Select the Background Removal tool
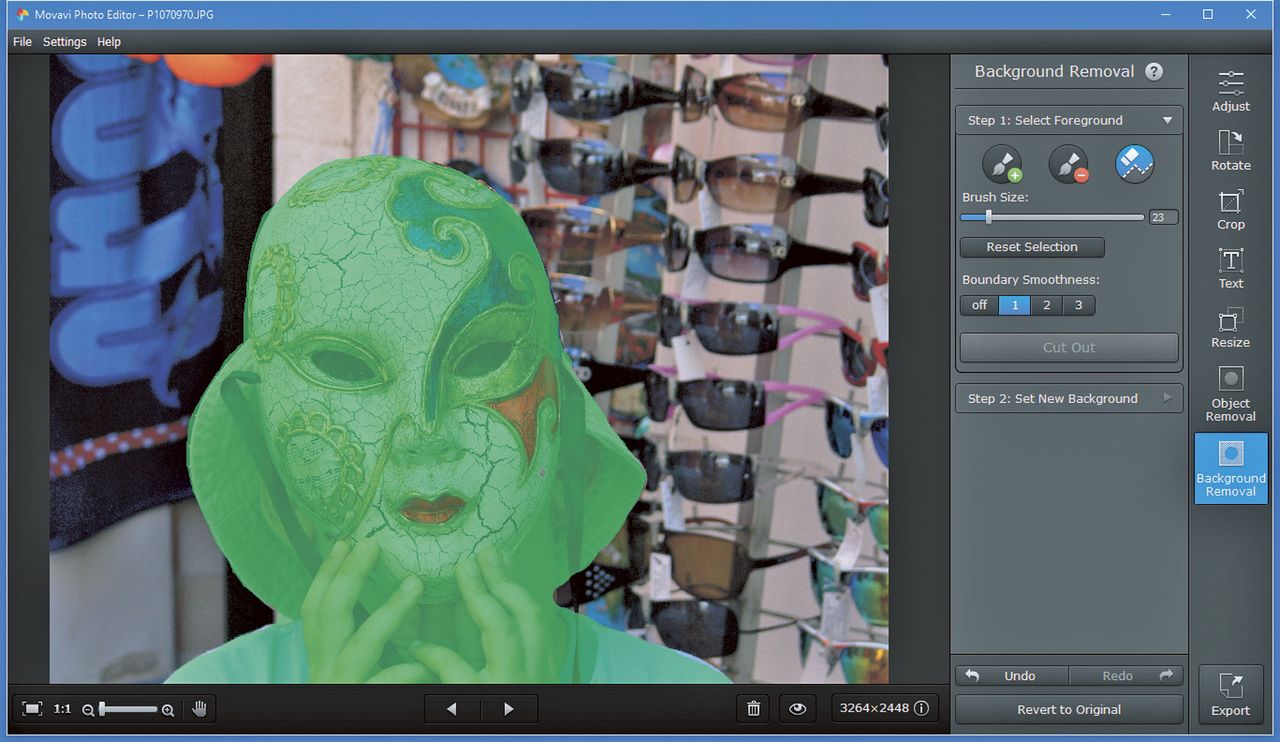 pyautogui.click(x=1231, y=468)
